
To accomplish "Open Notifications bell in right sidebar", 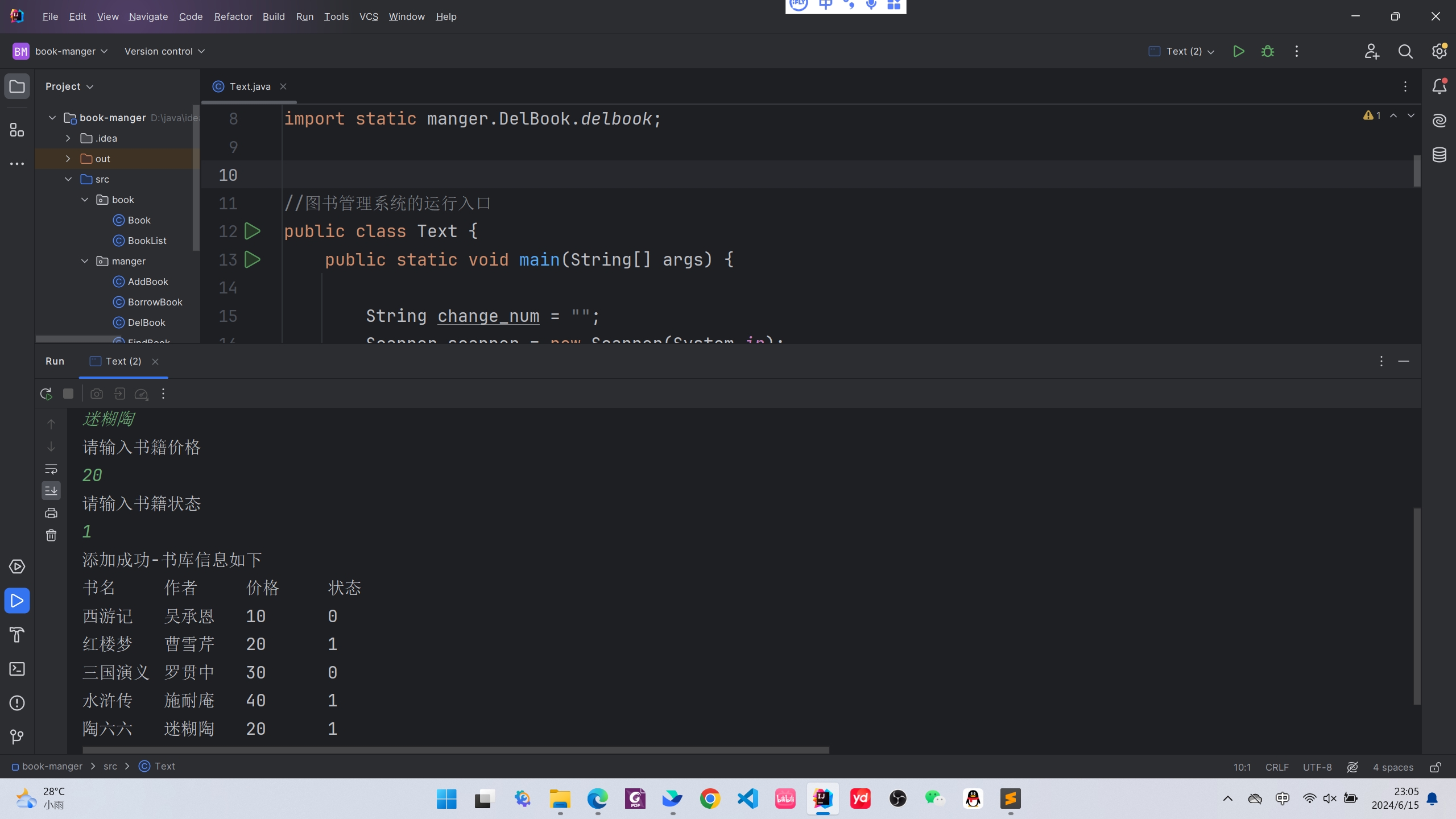I will (1440, 86).
